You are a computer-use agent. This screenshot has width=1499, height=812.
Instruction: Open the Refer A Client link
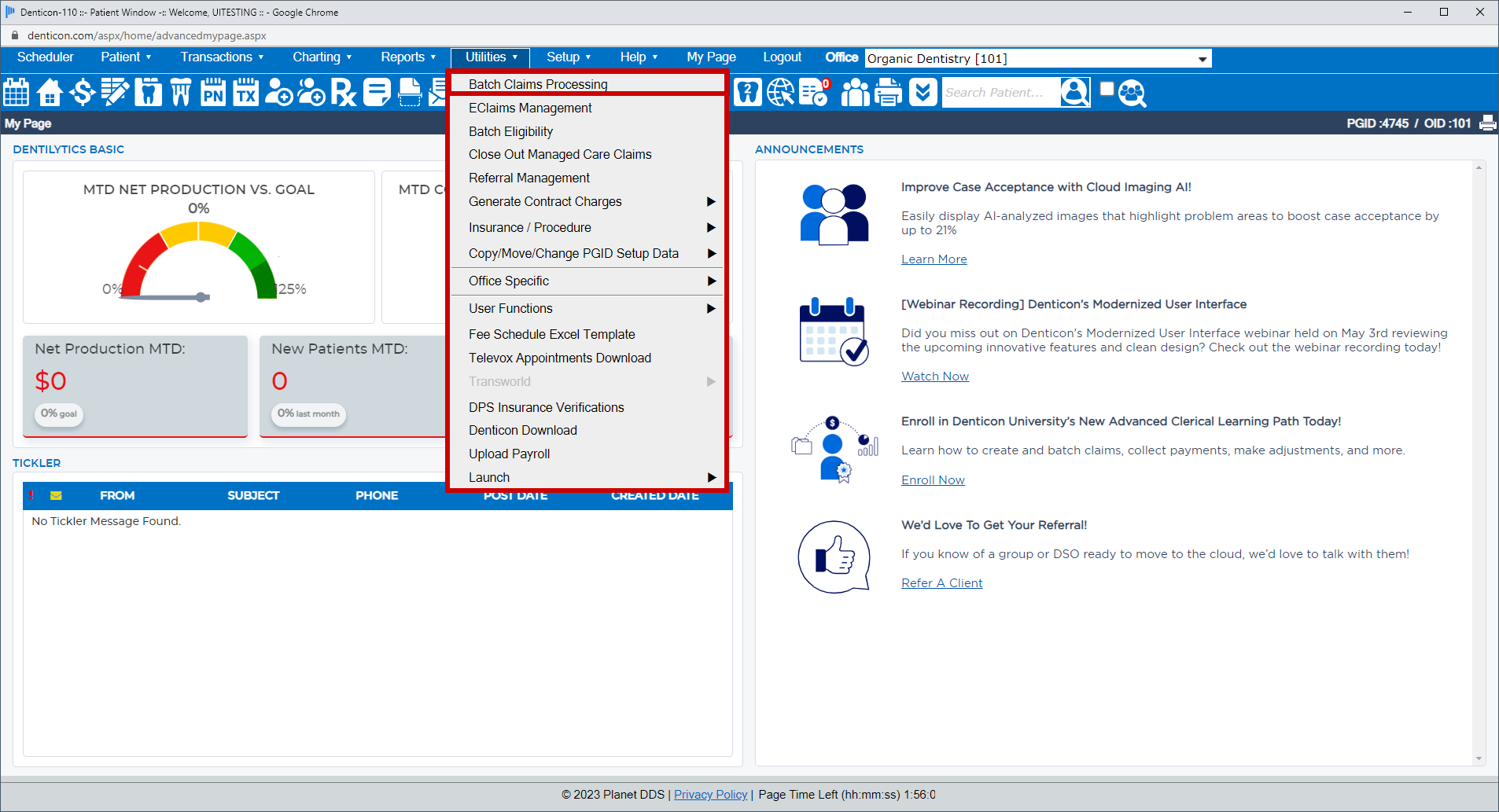click(941, 583)
